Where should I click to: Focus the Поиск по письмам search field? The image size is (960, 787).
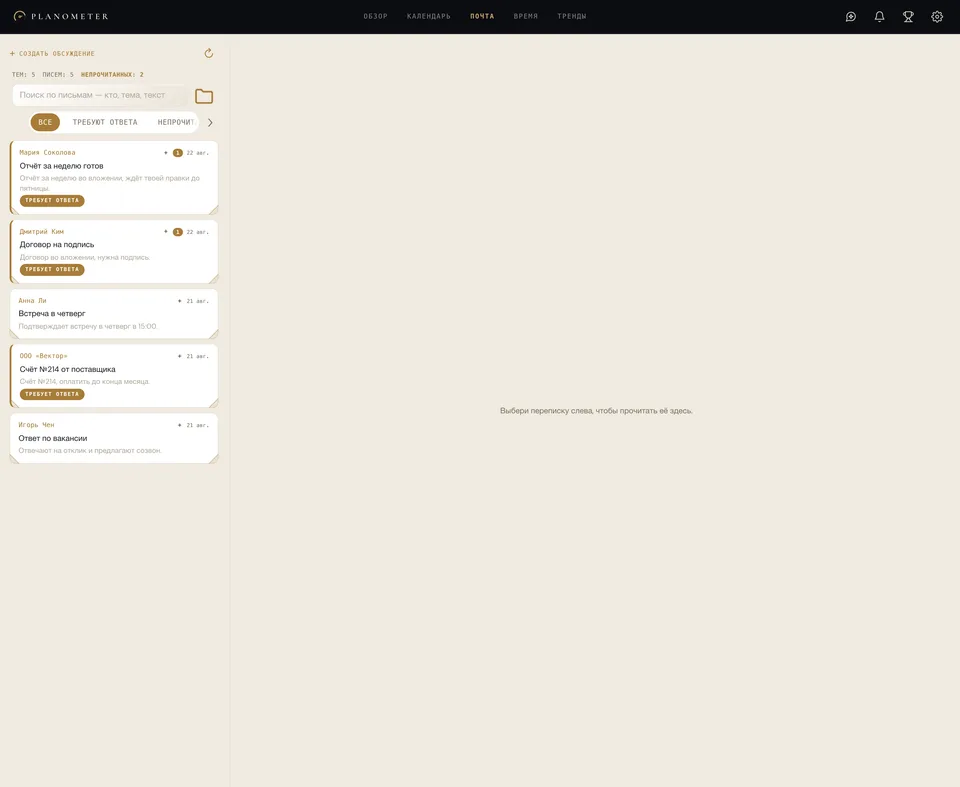[99, 95]
